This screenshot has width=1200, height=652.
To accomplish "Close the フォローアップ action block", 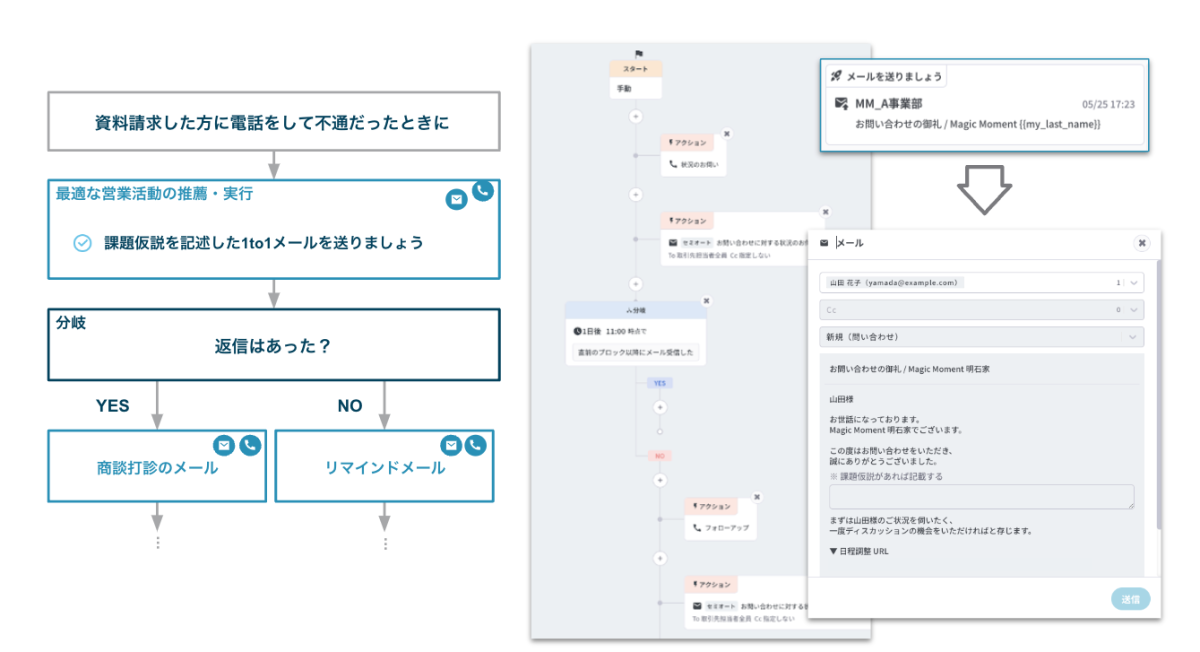I will [x=757, y=497].
